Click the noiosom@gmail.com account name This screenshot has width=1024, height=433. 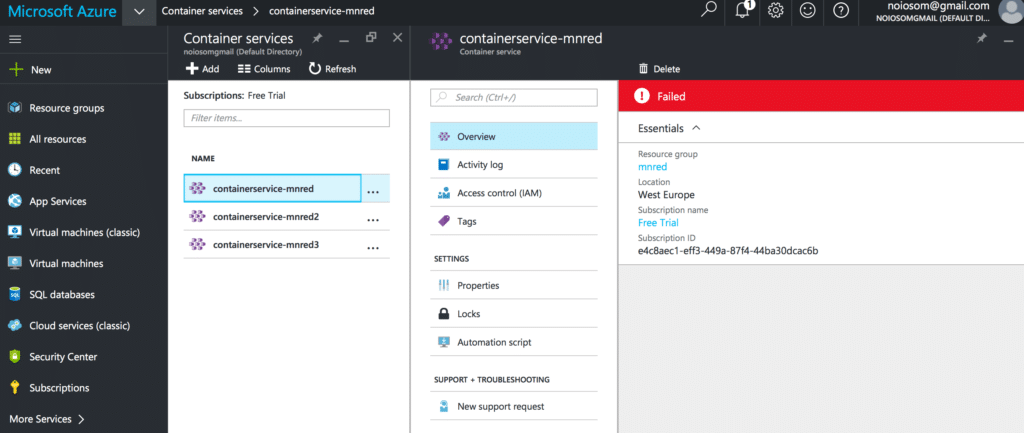point(938,6)
